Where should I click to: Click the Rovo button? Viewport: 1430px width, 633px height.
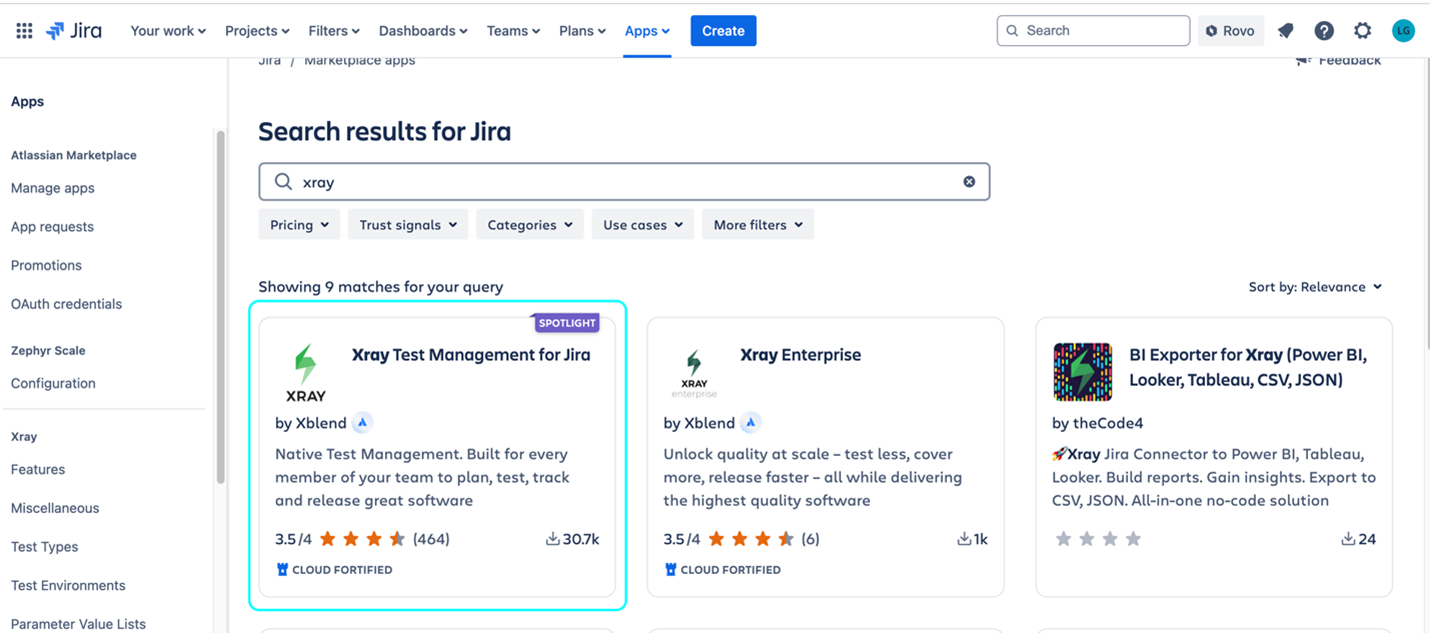point(1231,31)
